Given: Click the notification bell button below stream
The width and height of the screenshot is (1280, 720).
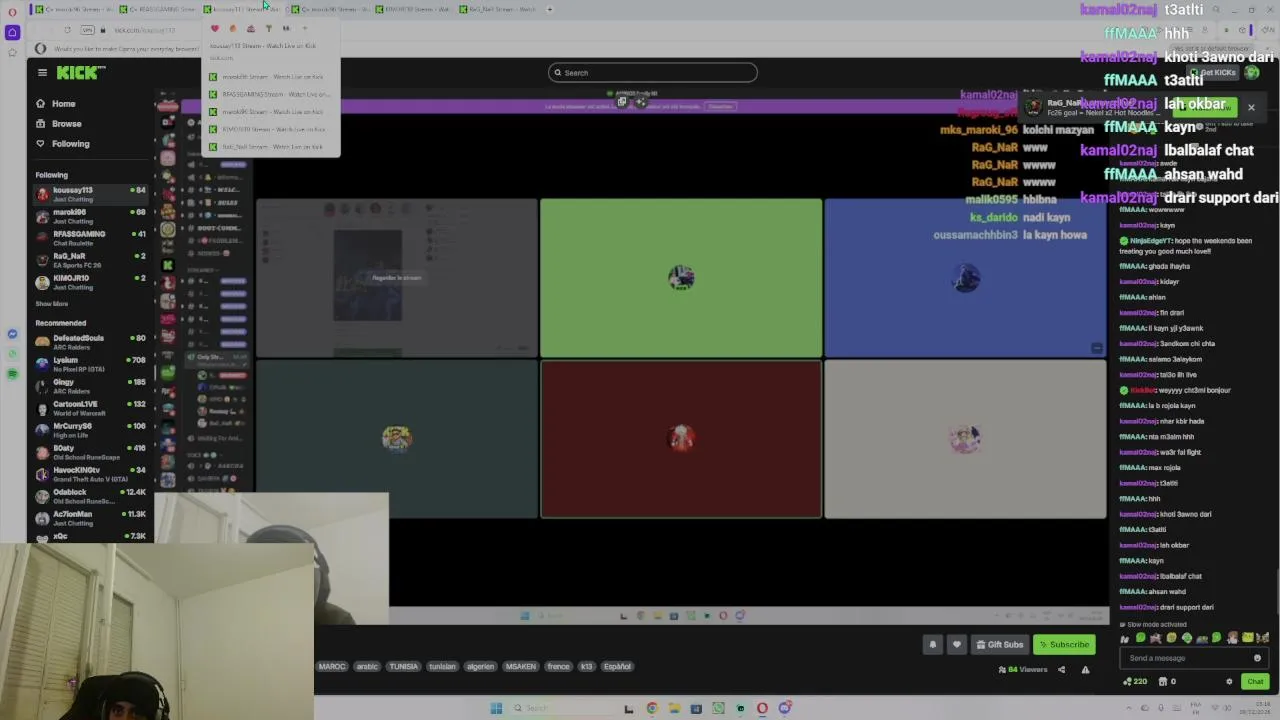Looking at the screenshot, I should 933,645.
